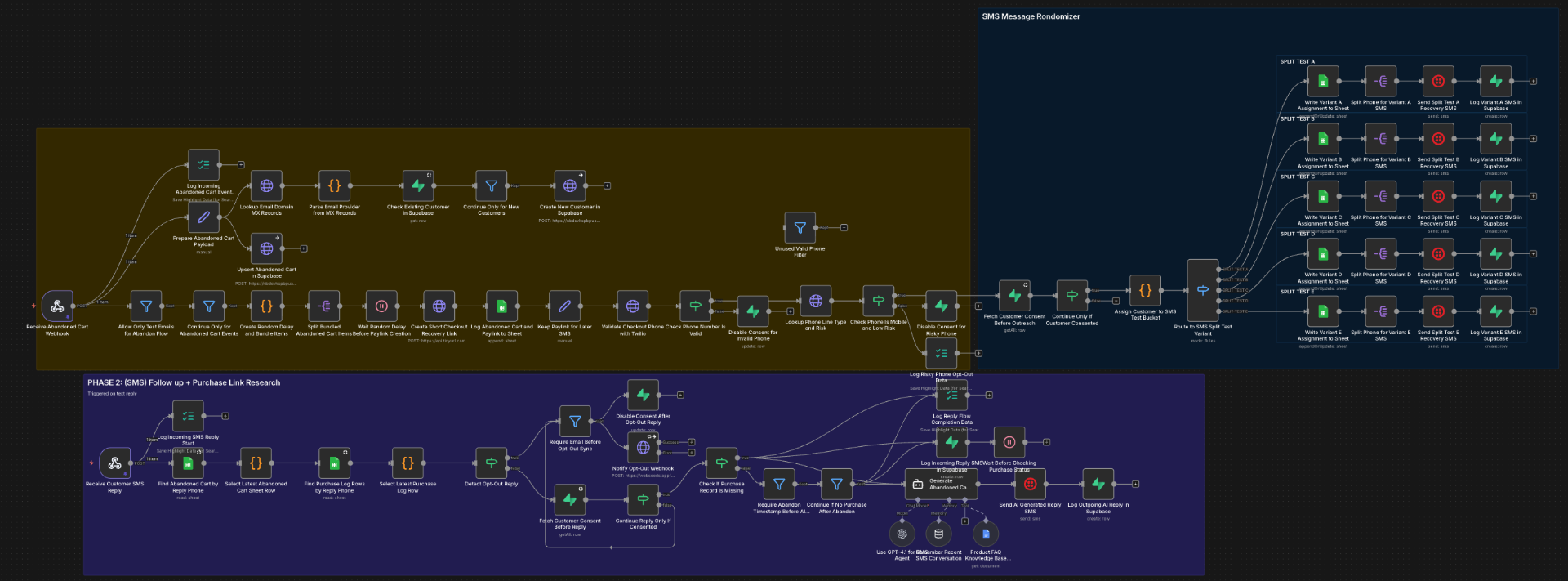Image resolution: width=1568 pixels, height=581 pixels.
Task: Select the Receive Abandoned Cart Webhook node
Action: [x=57, y=306]
